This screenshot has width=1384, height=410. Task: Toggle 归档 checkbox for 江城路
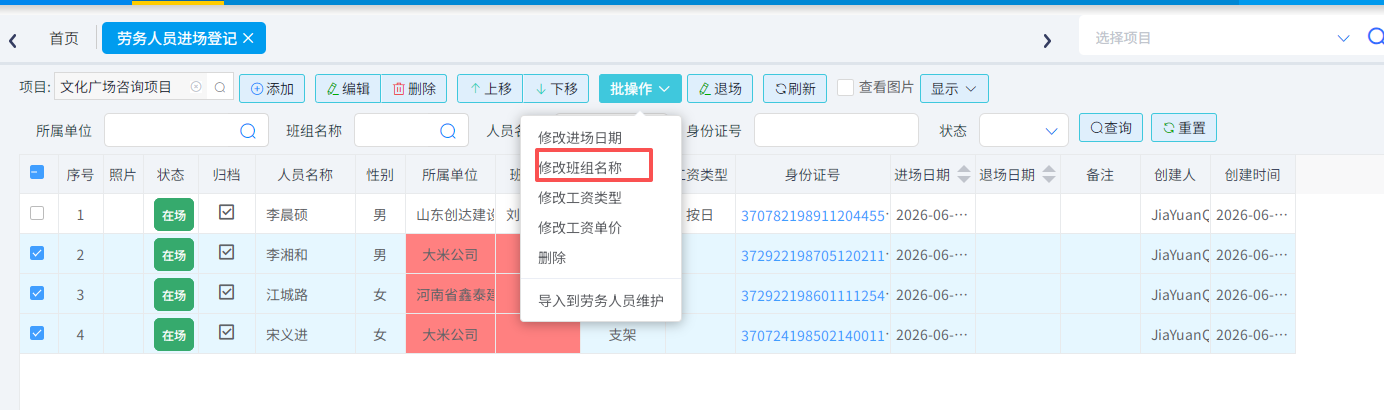point(227,292)
